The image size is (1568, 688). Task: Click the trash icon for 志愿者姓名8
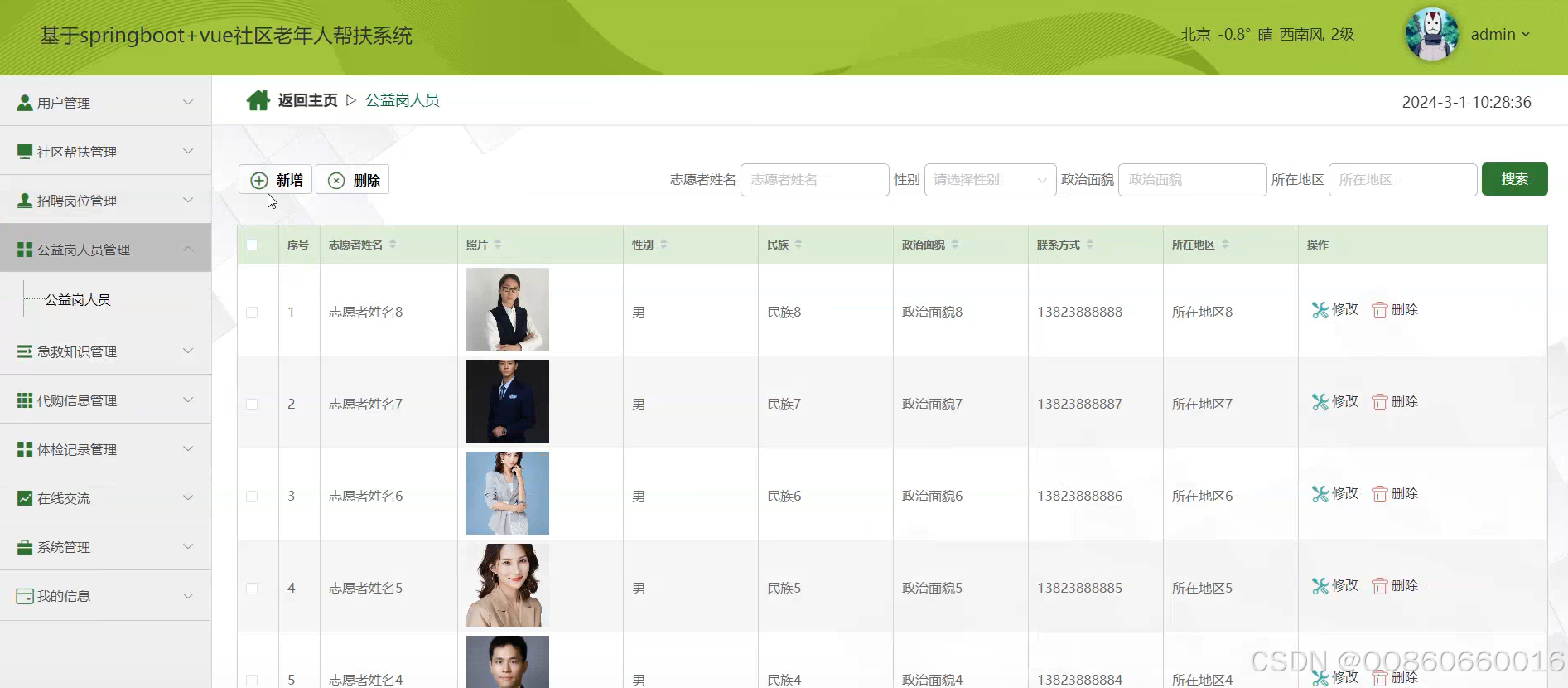pos(1379,310)
